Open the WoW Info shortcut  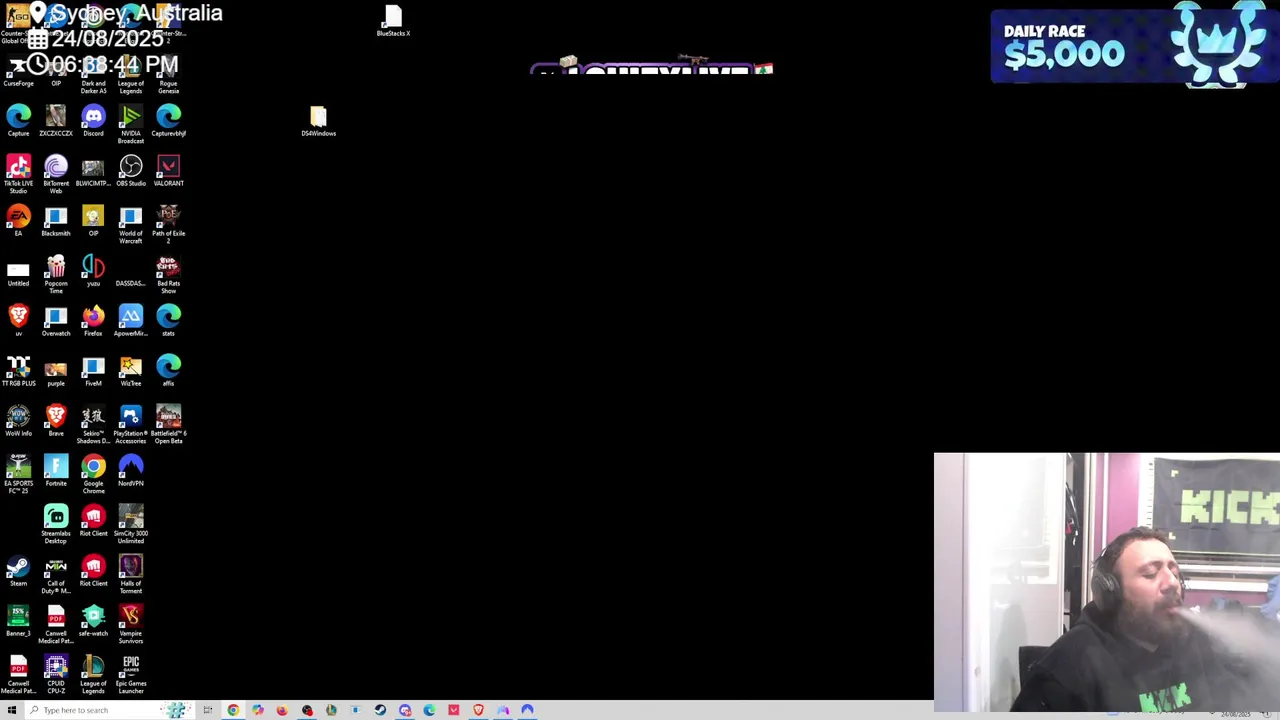(18, 419)
